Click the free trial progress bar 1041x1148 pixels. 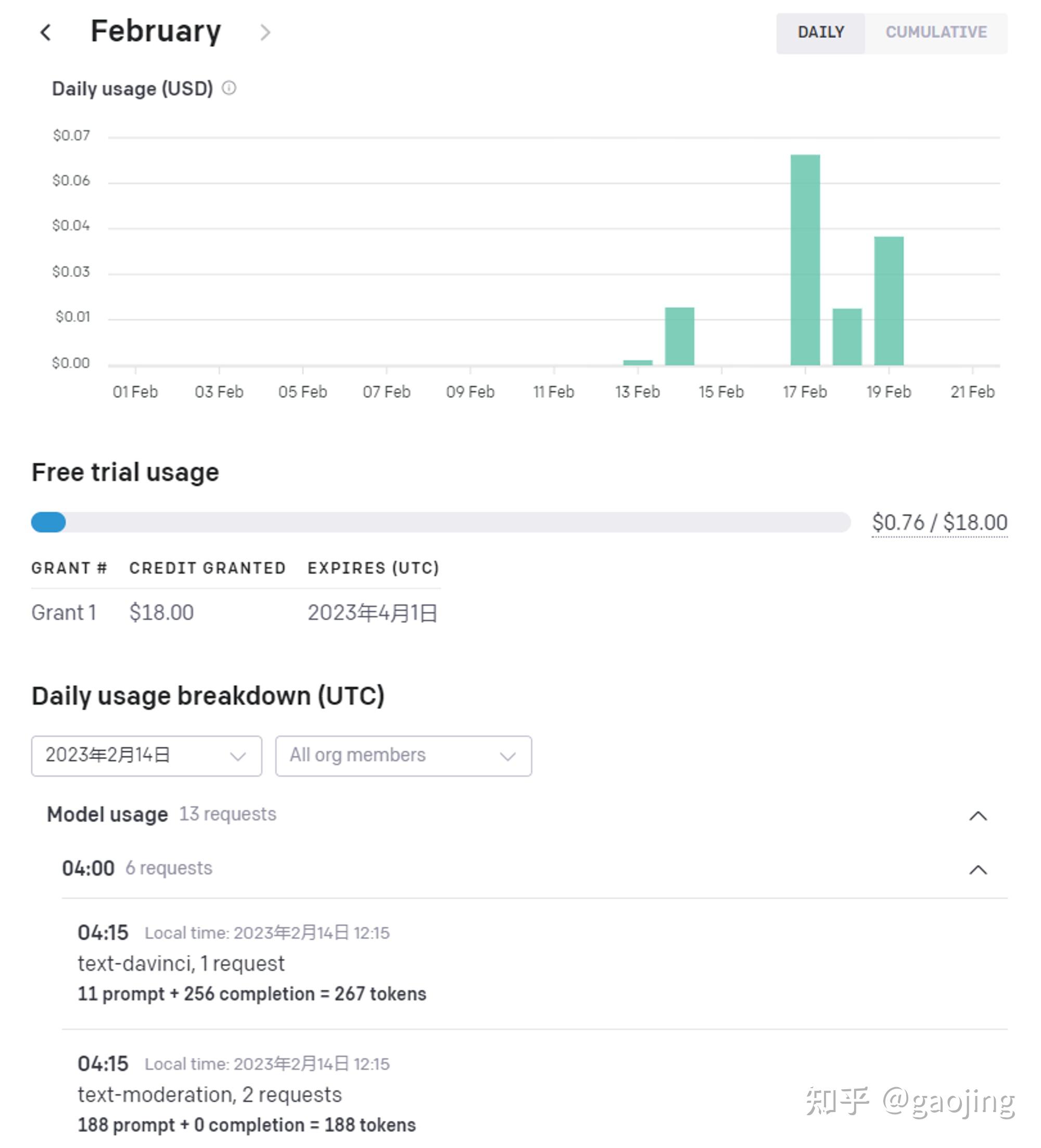coord(441,522)
